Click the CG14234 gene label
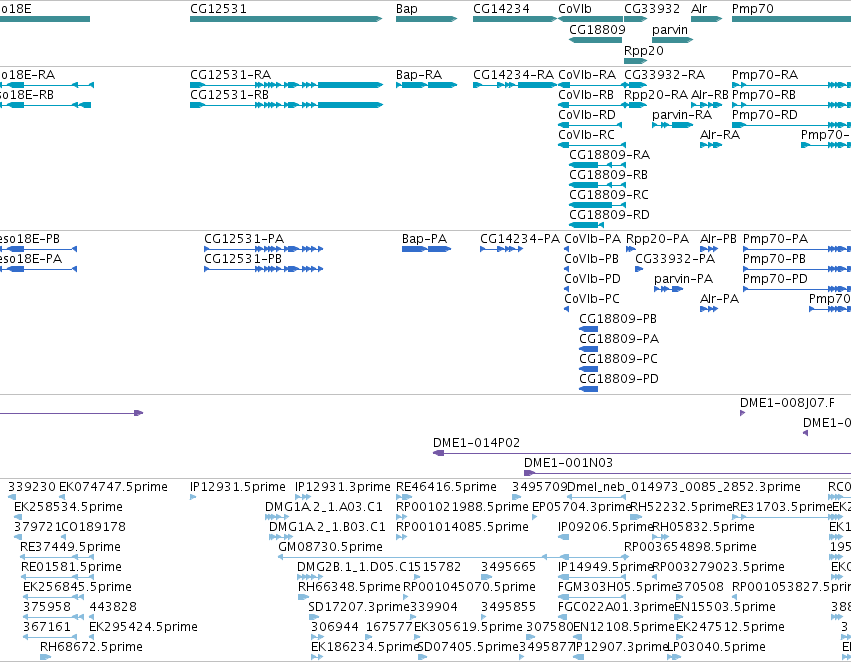Viewport: 851px width, 662px height. [x=501, y=9]
